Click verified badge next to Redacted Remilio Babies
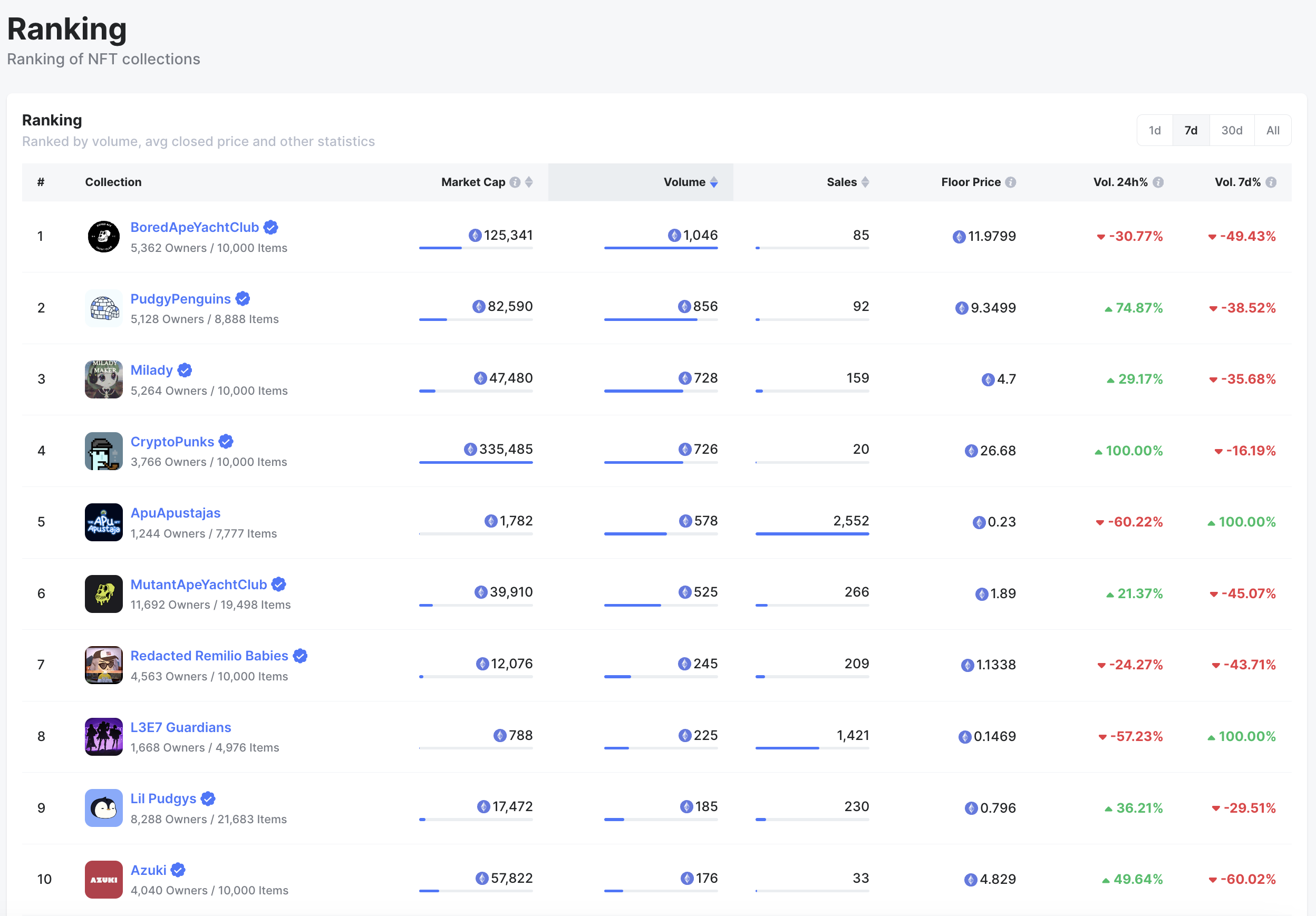The height and width of the screenshot is (916, 1316). tap(301, 656)
